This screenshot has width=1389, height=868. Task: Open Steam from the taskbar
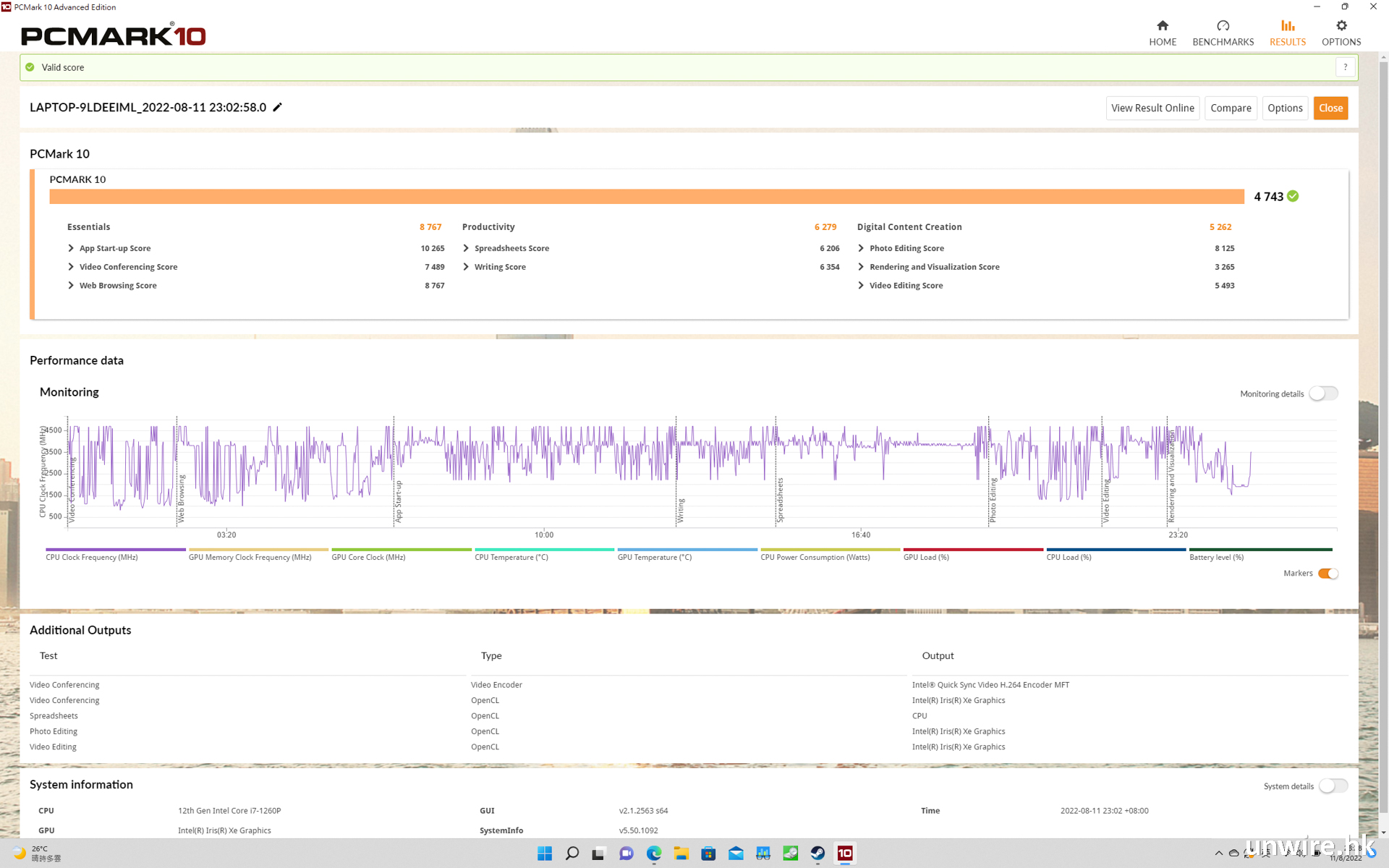817,854
